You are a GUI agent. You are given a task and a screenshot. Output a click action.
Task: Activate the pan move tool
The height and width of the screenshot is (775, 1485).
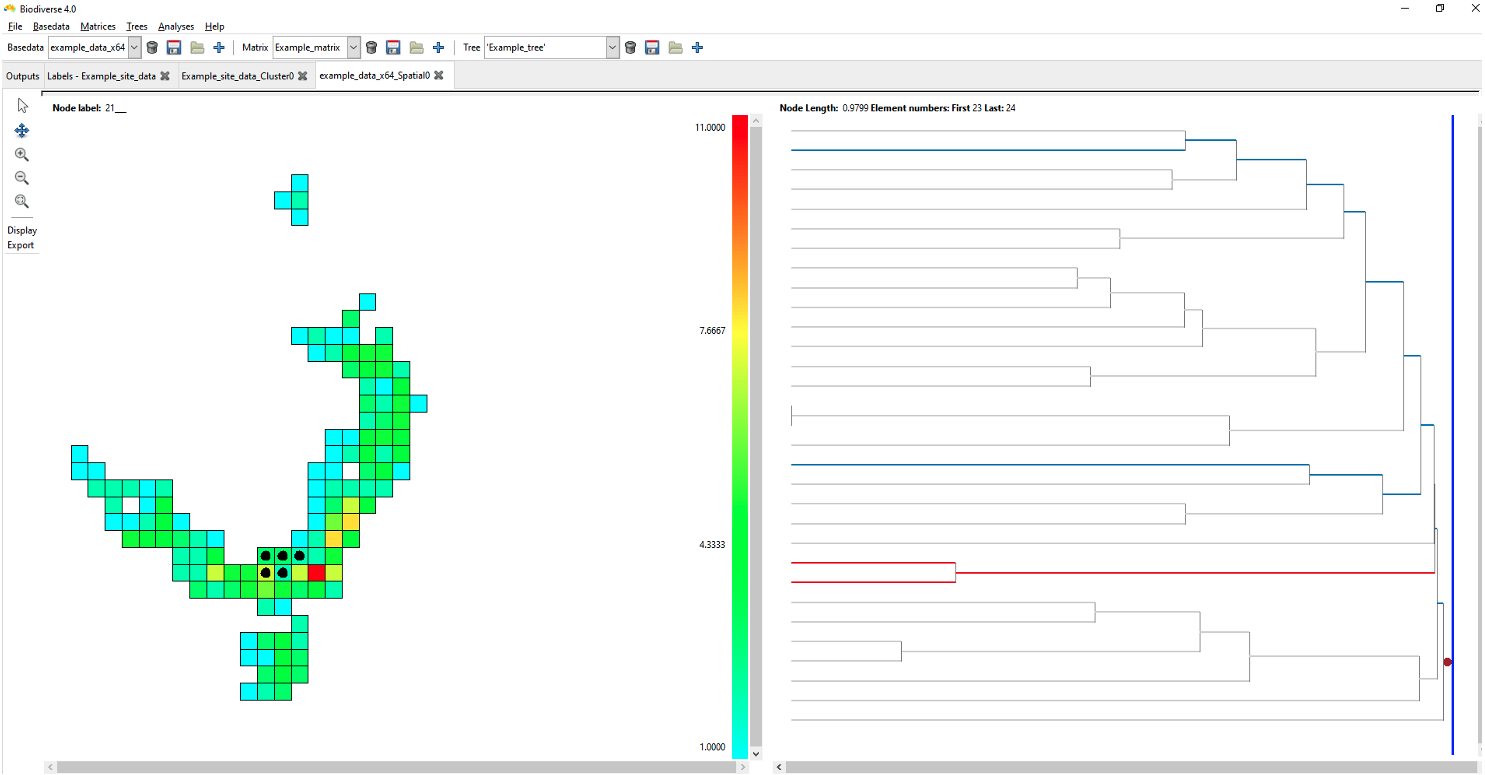click(x=22, y=130)
